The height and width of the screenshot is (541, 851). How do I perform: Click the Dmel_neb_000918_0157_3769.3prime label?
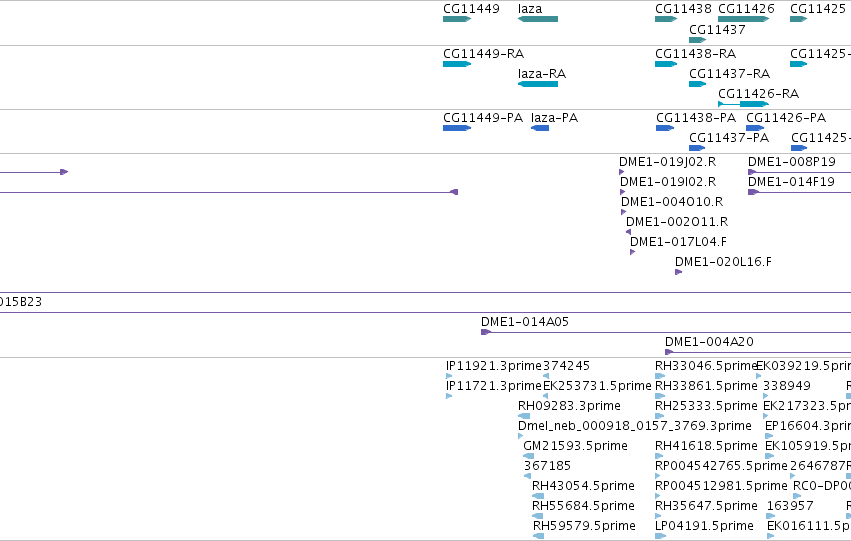[x=635, y=426]
